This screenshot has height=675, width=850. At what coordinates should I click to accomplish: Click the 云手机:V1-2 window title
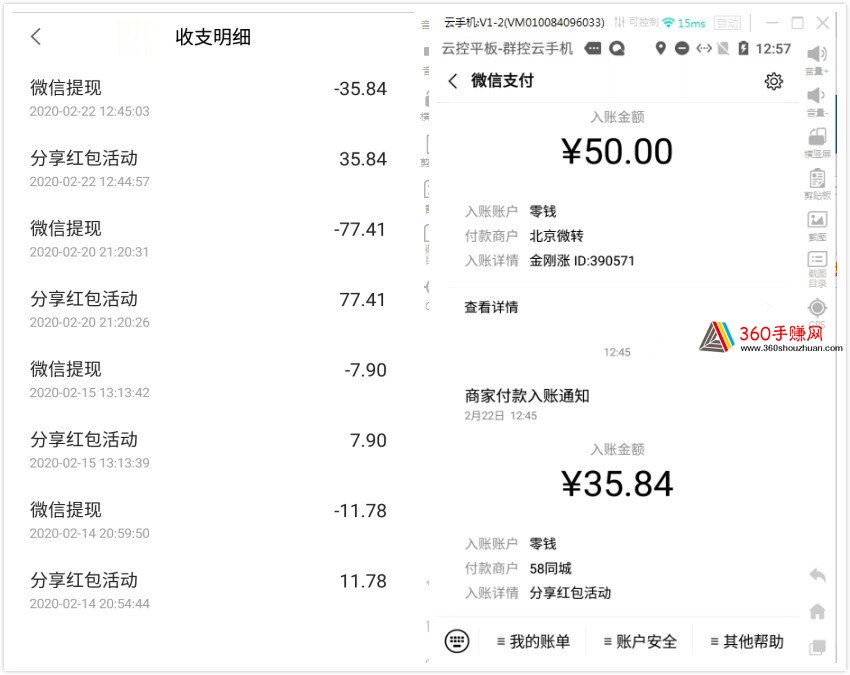(x=524, y=22)
